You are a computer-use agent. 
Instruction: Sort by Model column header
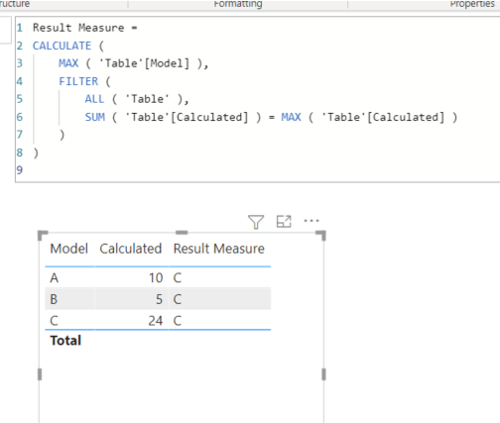(x=69, y=249)
